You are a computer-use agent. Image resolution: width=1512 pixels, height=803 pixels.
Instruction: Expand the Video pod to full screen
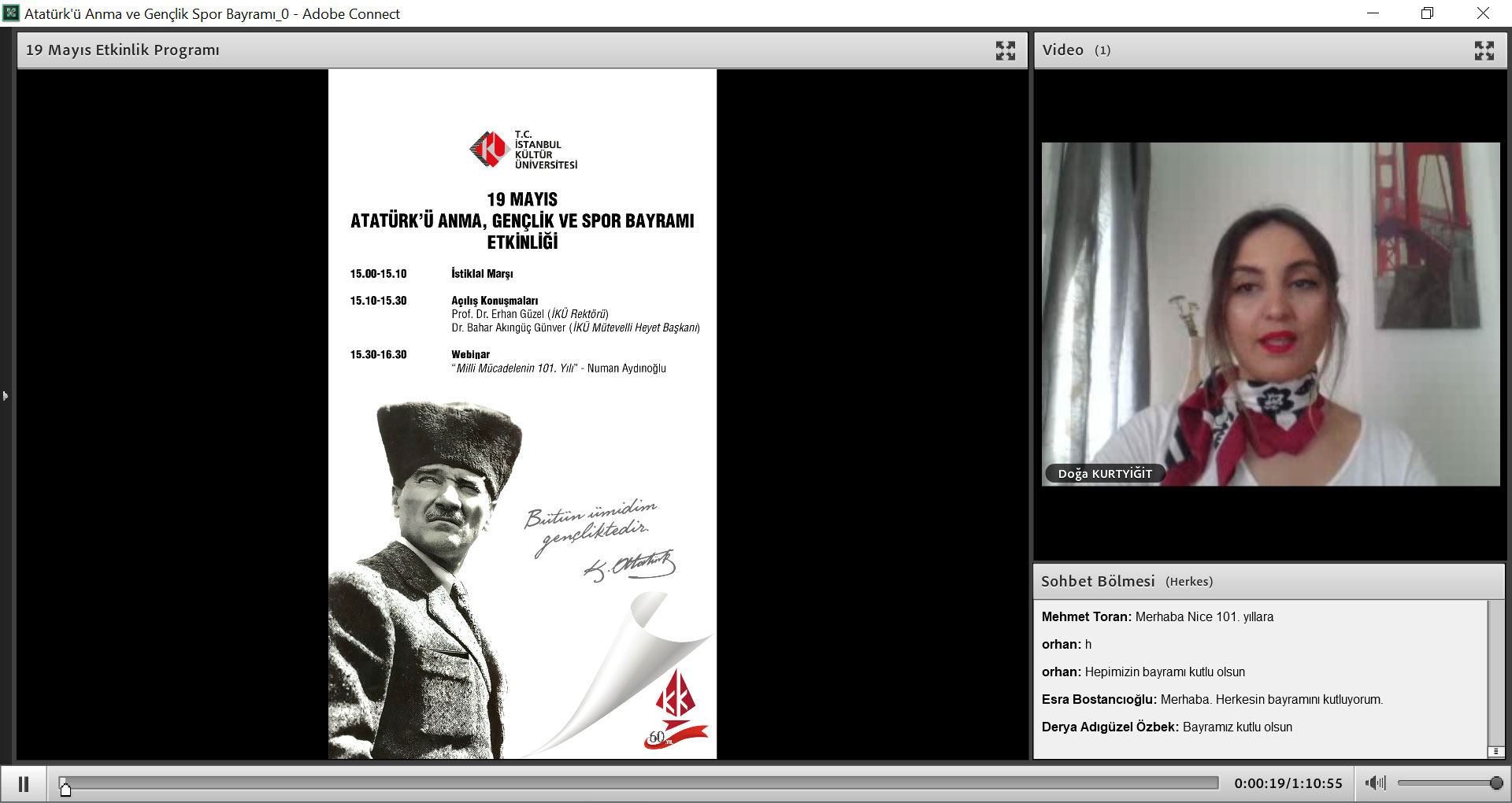pyautogui.click(x=1484, y=50)
